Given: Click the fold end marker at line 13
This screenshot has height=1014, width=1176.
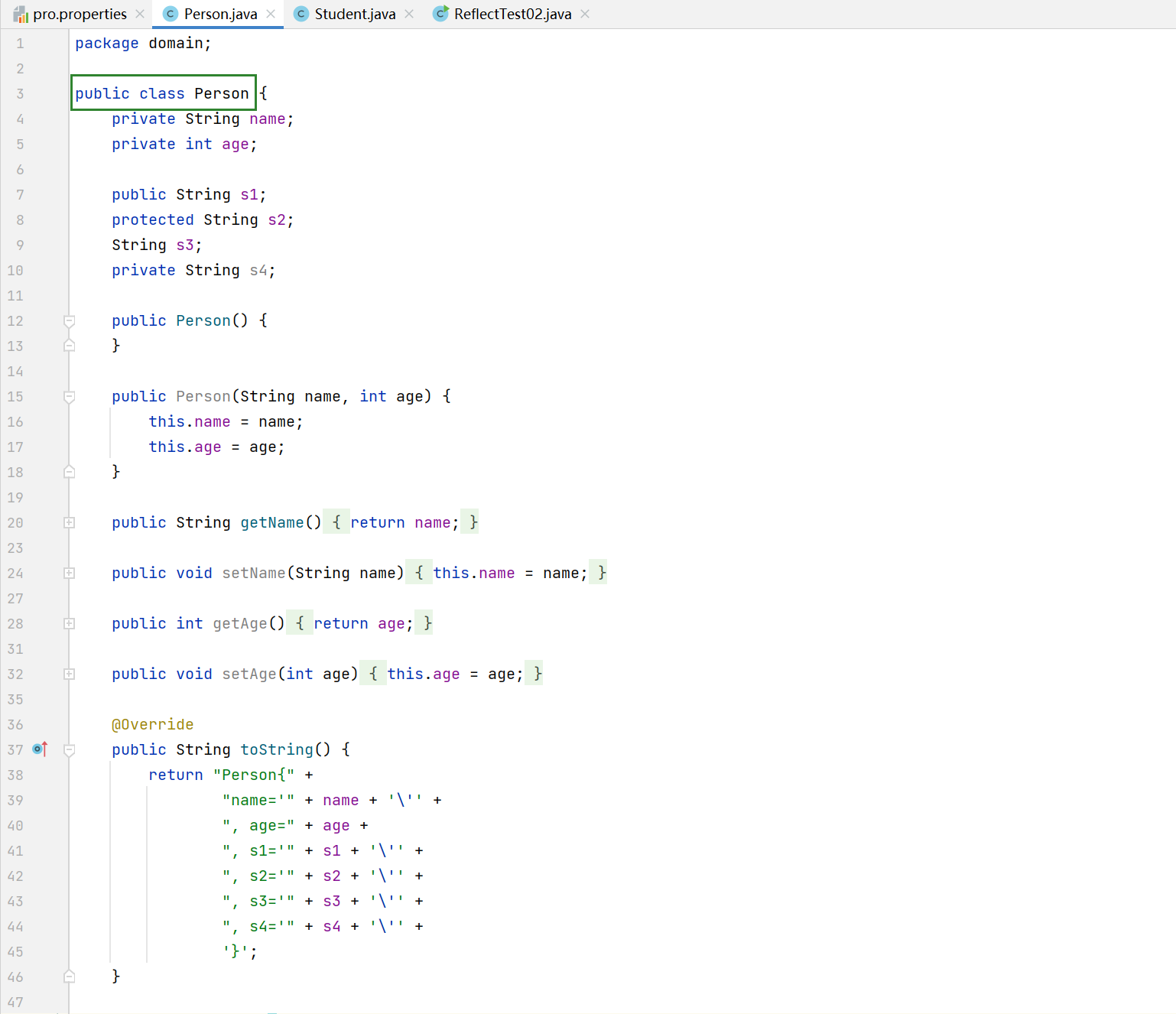Looking at the screenshot, I should tap(69, 346).
